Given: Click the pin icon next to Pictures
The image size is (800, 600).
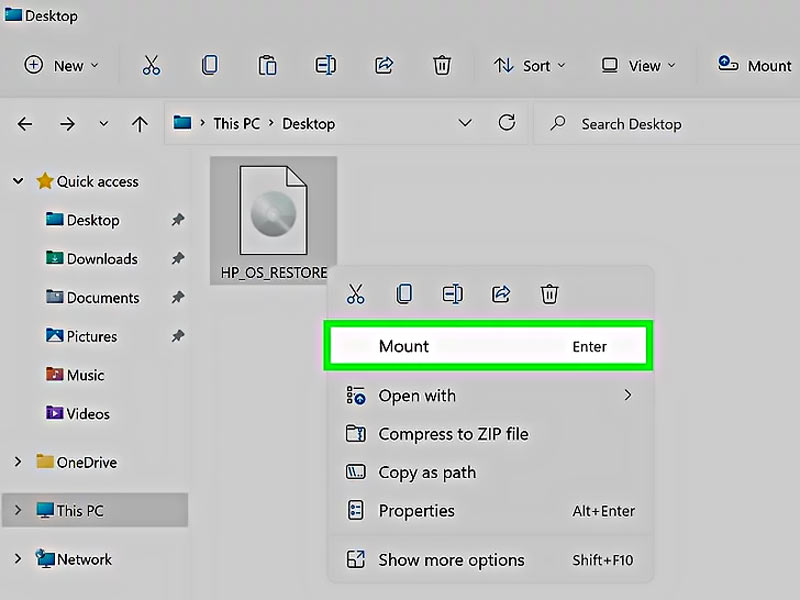Looking at the screenshot, I should (x=177, y=336).
